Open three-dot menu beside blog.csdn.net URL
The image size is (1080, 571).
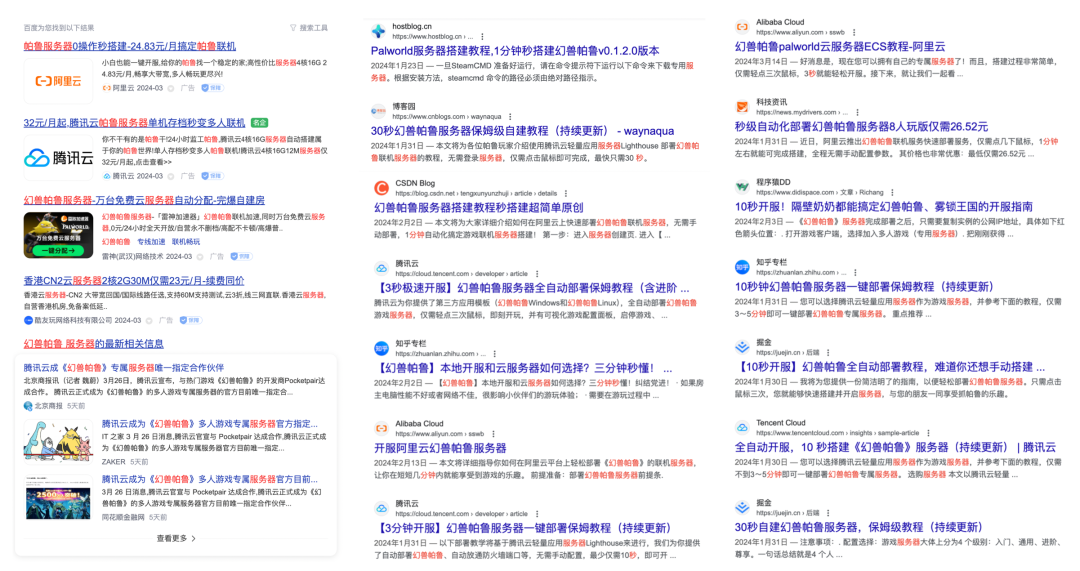point(565,194)
